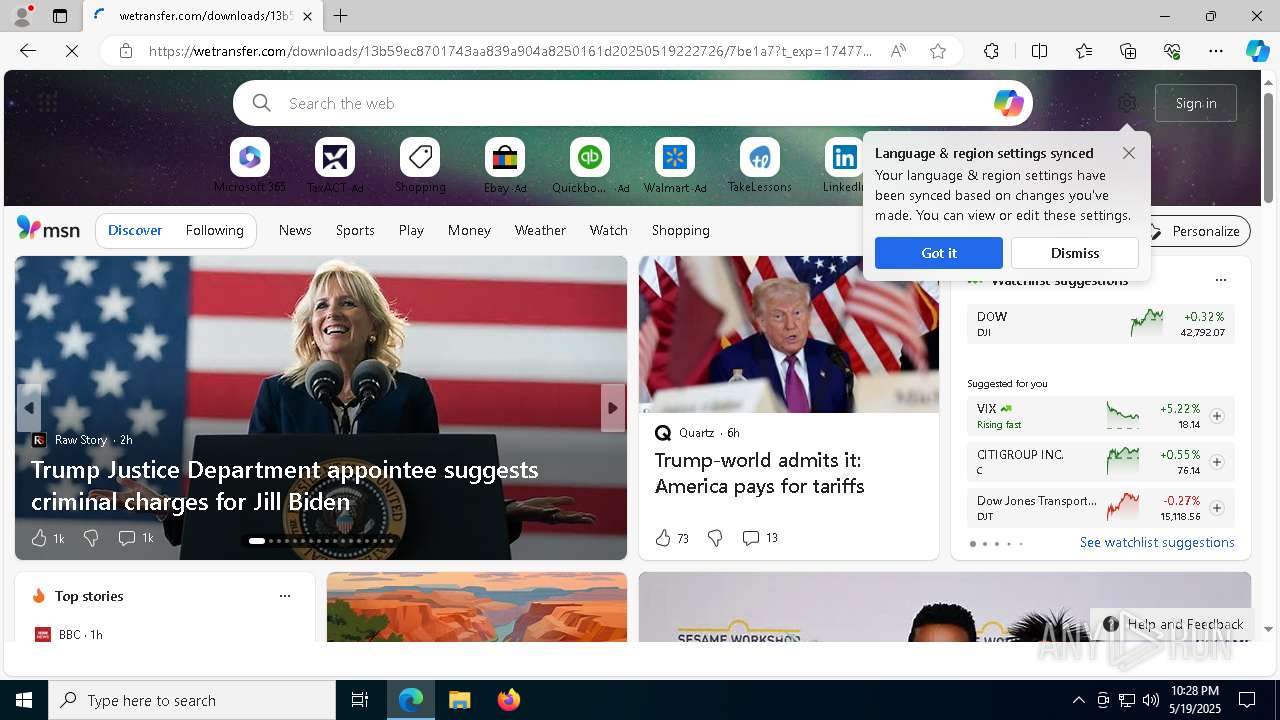Open the Watch menu item

click(x=609, y=230)
